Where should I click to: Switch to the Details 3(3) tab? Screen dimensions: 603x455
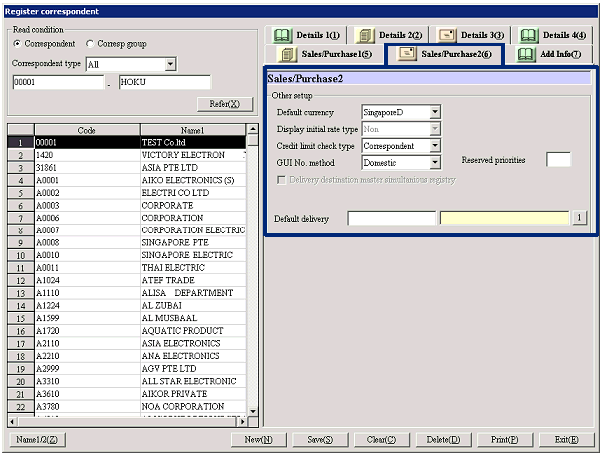tap(471, 35)
